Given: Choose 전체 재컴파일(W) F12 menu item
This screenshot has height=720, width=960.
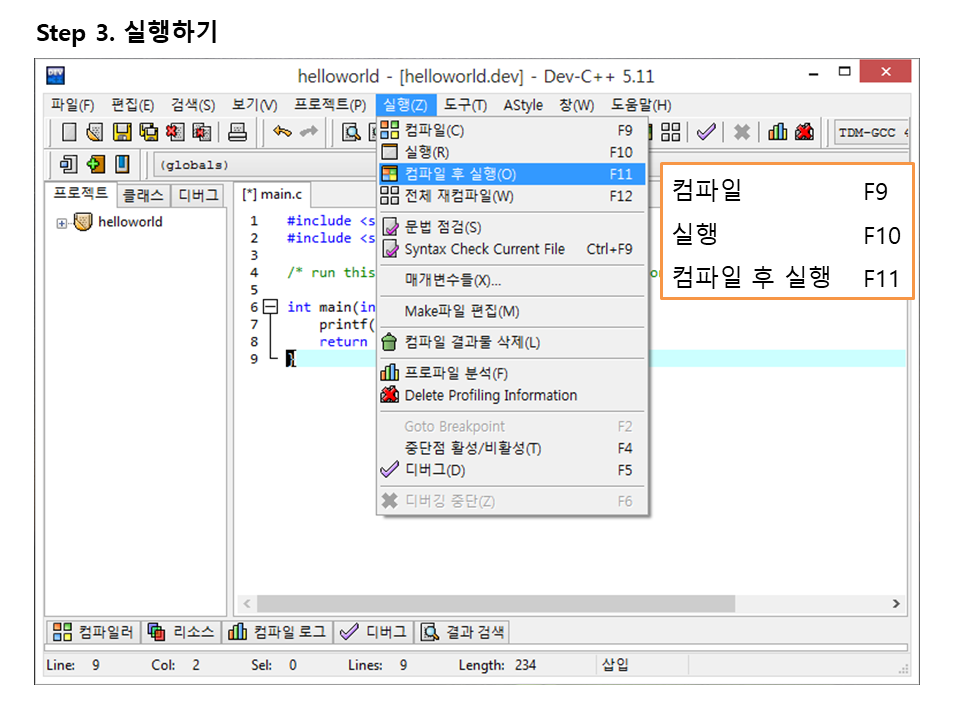Looking at the screenshot, I should coord(512,196).
